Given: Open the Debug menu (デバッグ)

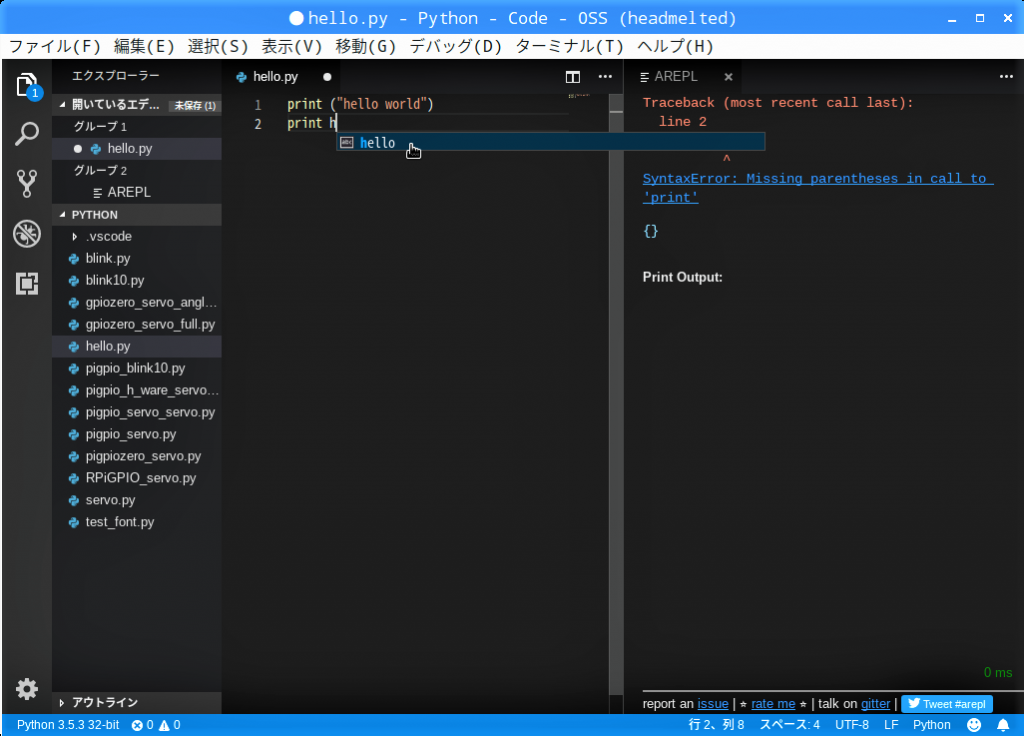Looking at the screenshot, I should [455, 46].
